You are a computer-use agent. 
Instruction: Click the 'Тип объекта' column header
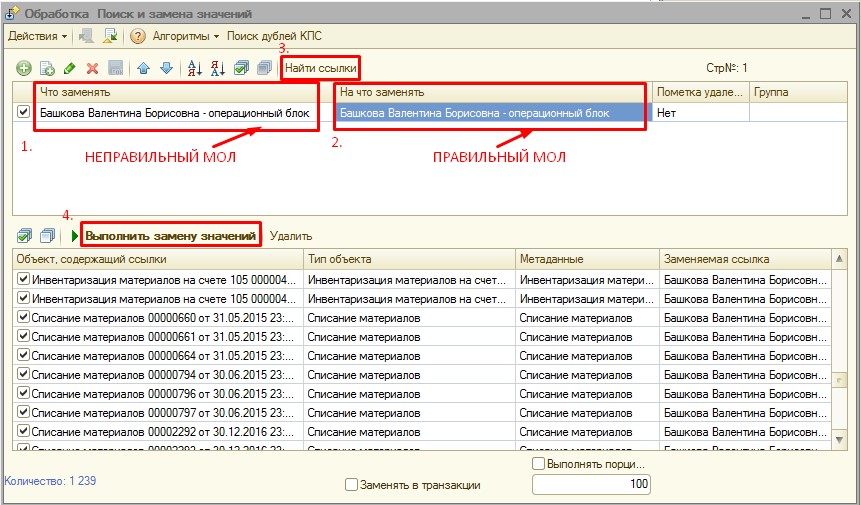pos(408,259)
